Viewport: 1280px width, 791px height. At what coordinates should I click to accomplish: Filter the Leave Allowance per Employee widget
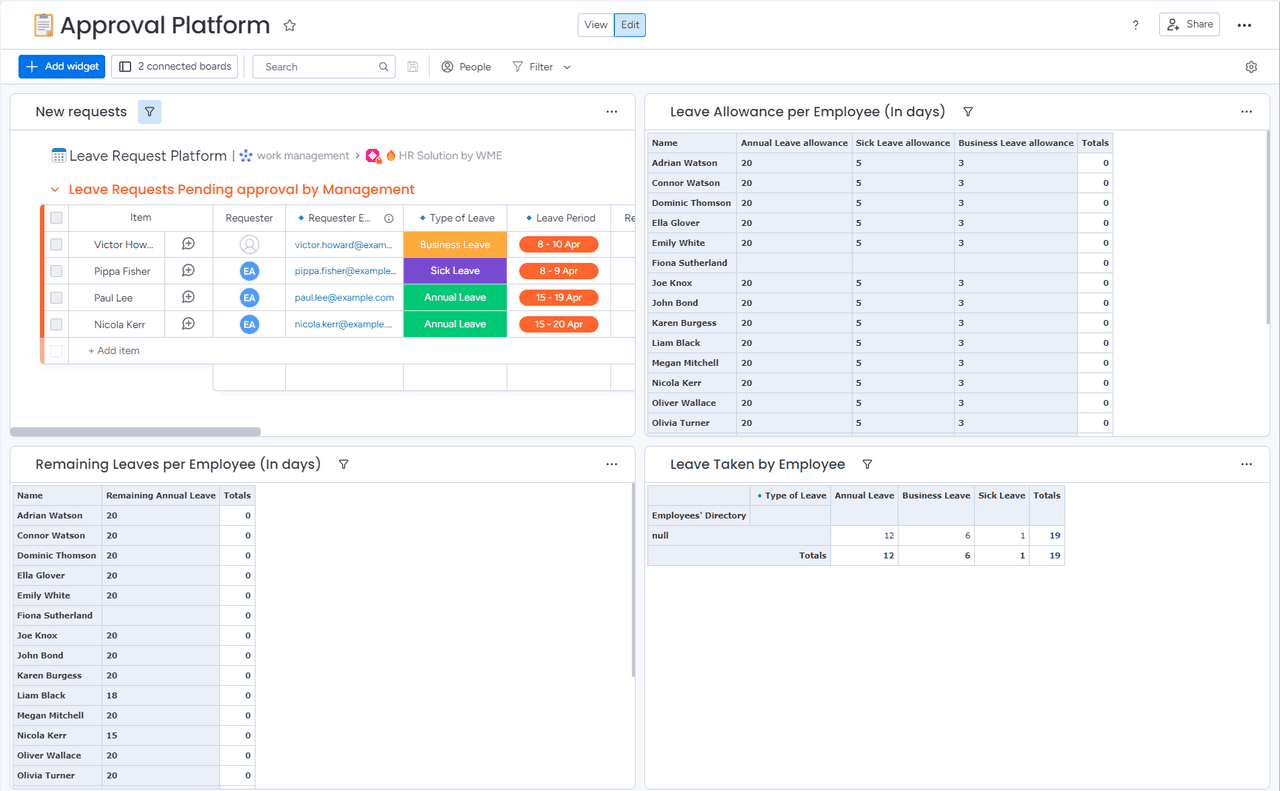point(967,112)
